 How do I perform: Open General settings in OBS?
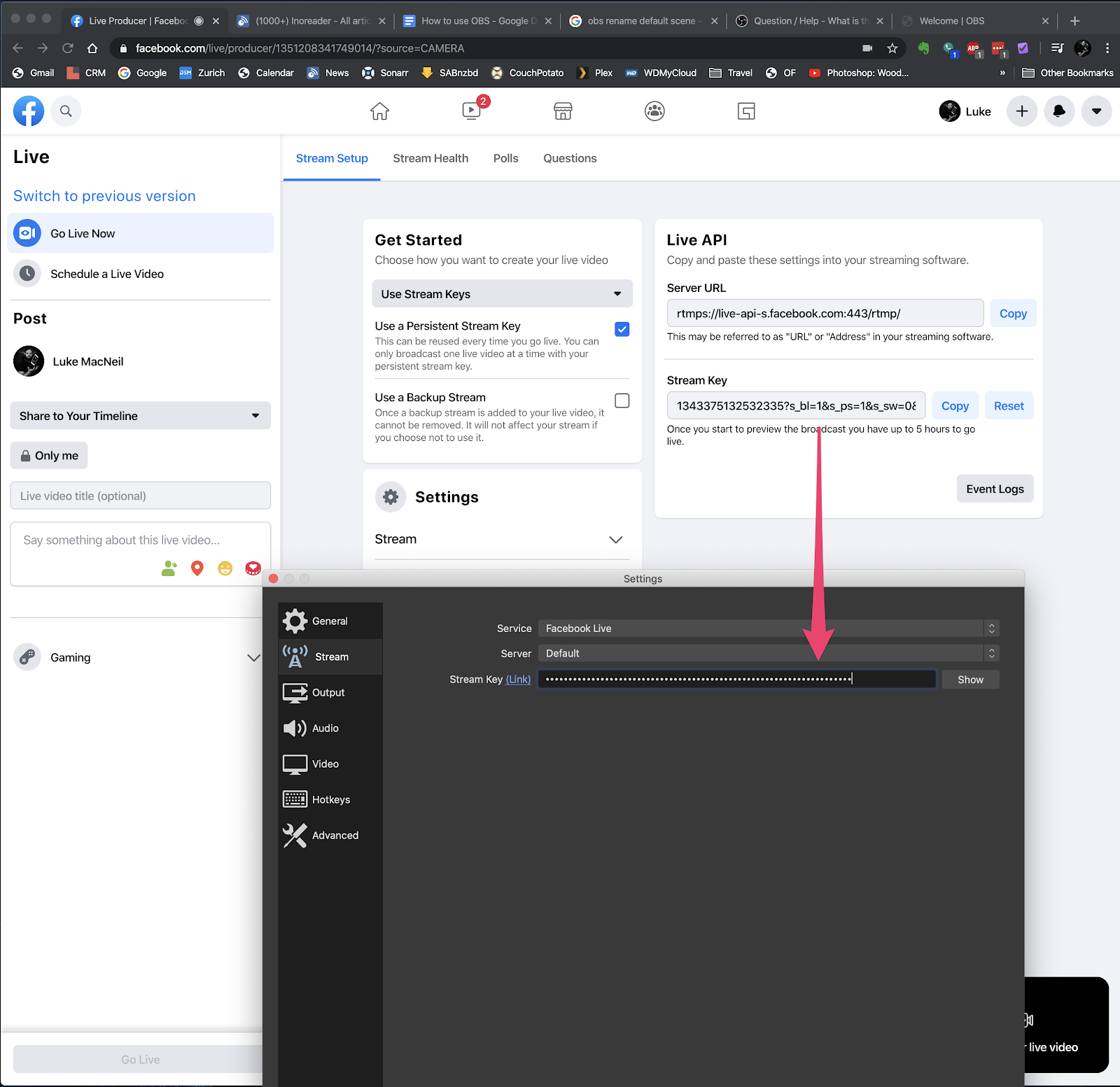click(x=330, y=621)
